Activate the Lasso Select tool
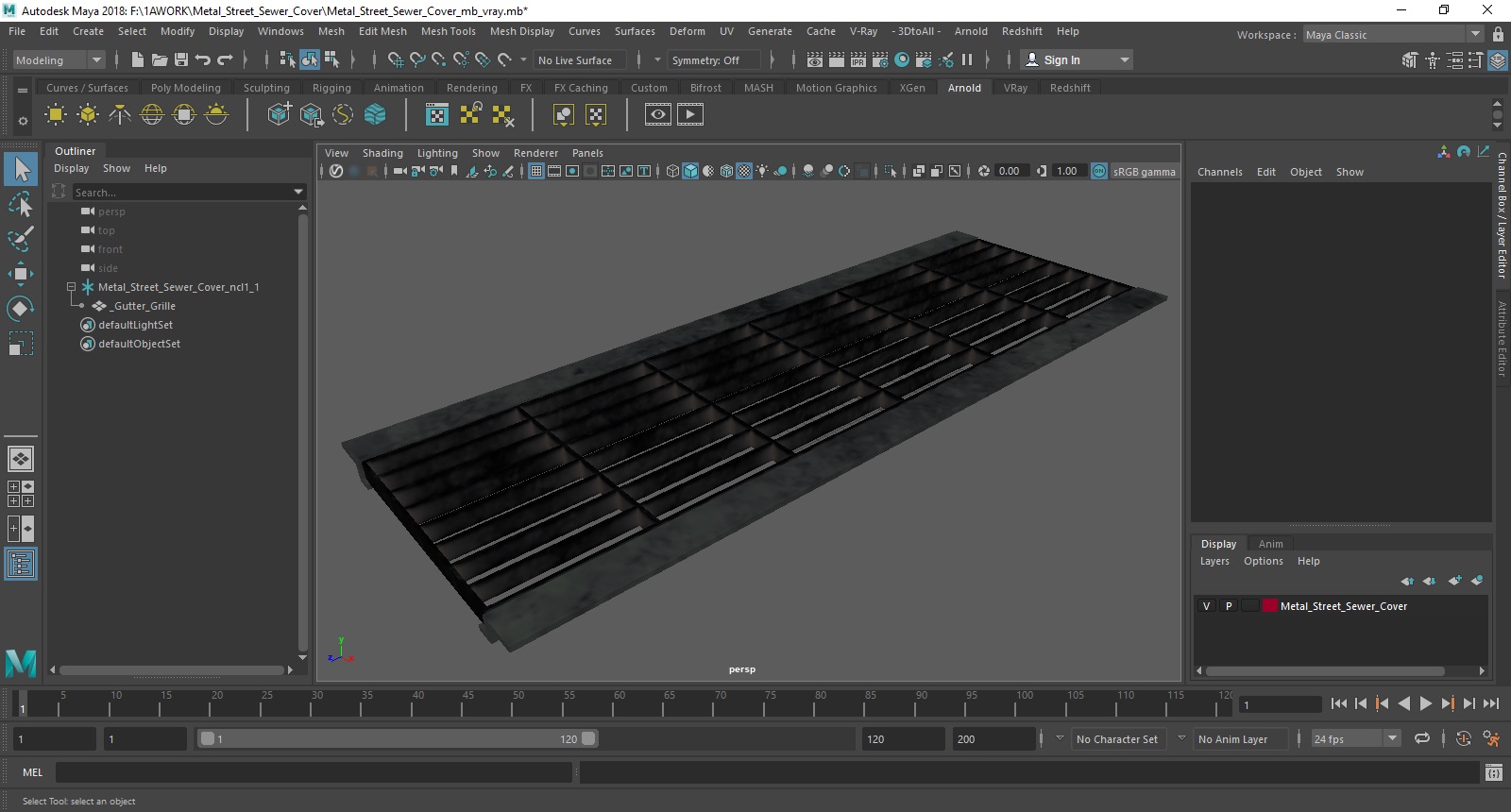1511x812 pixels. [21, 204]
